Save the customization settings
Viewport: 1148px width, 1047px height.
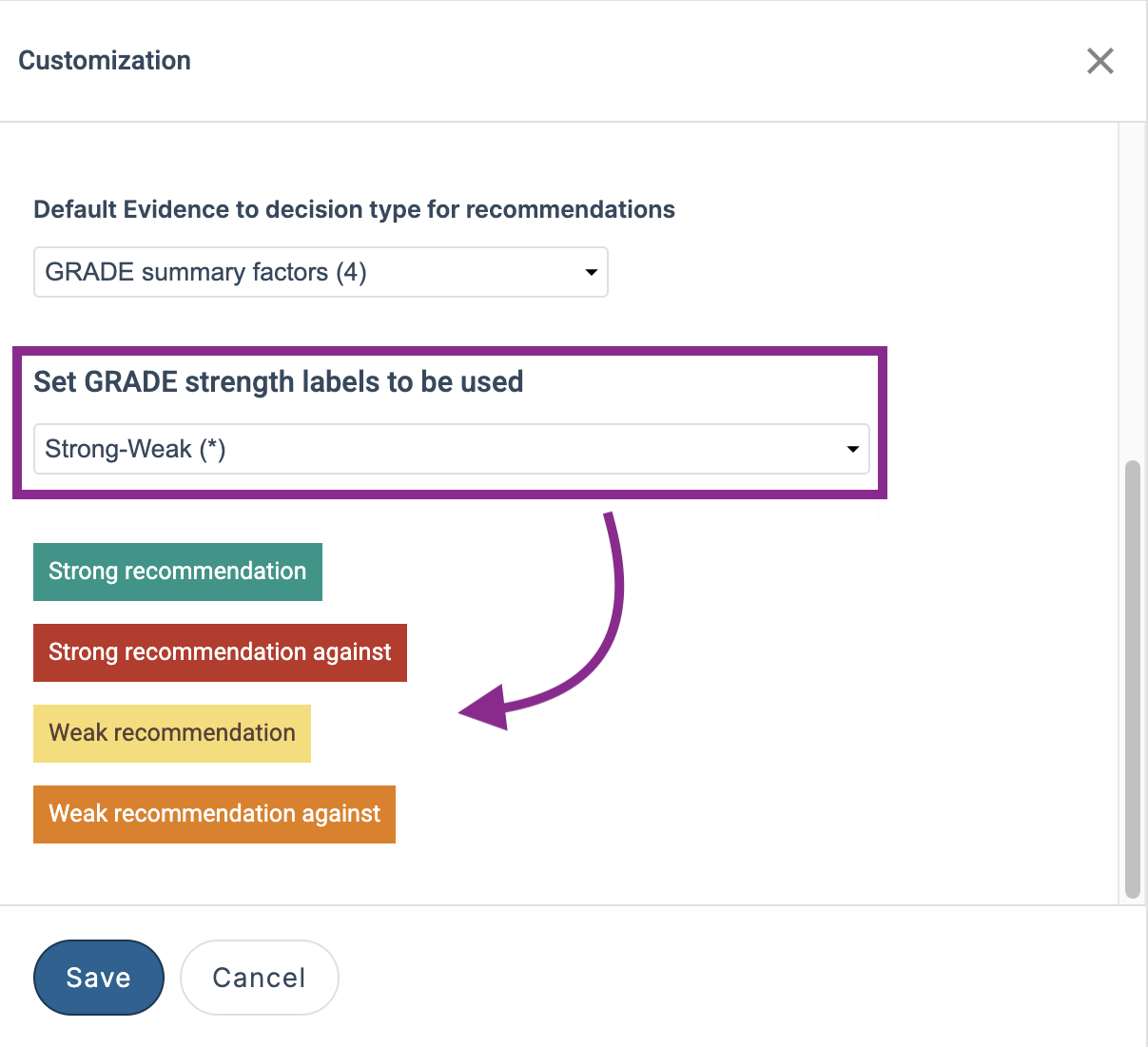99,978
